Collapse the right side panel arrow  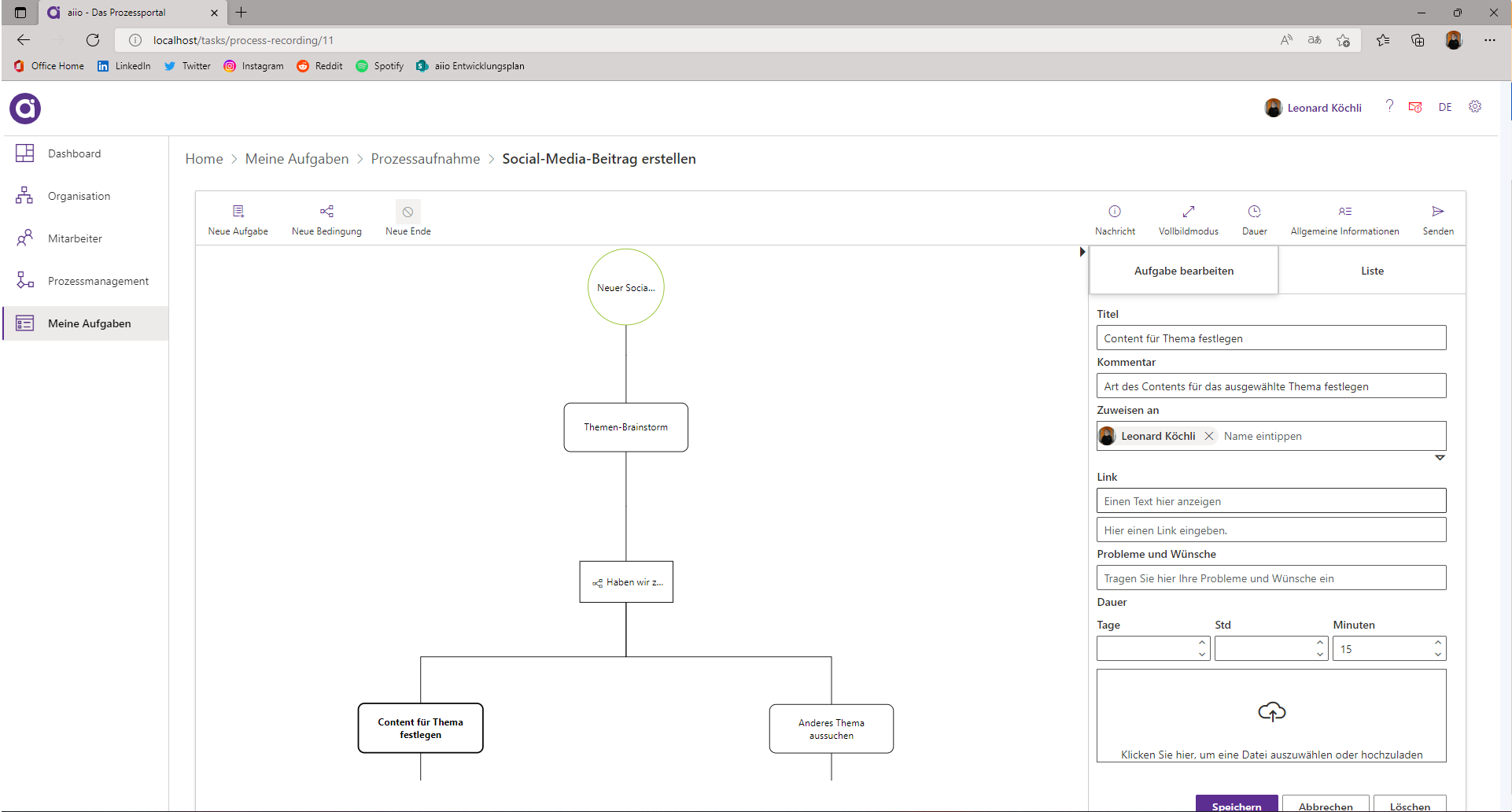[1082, 252]
